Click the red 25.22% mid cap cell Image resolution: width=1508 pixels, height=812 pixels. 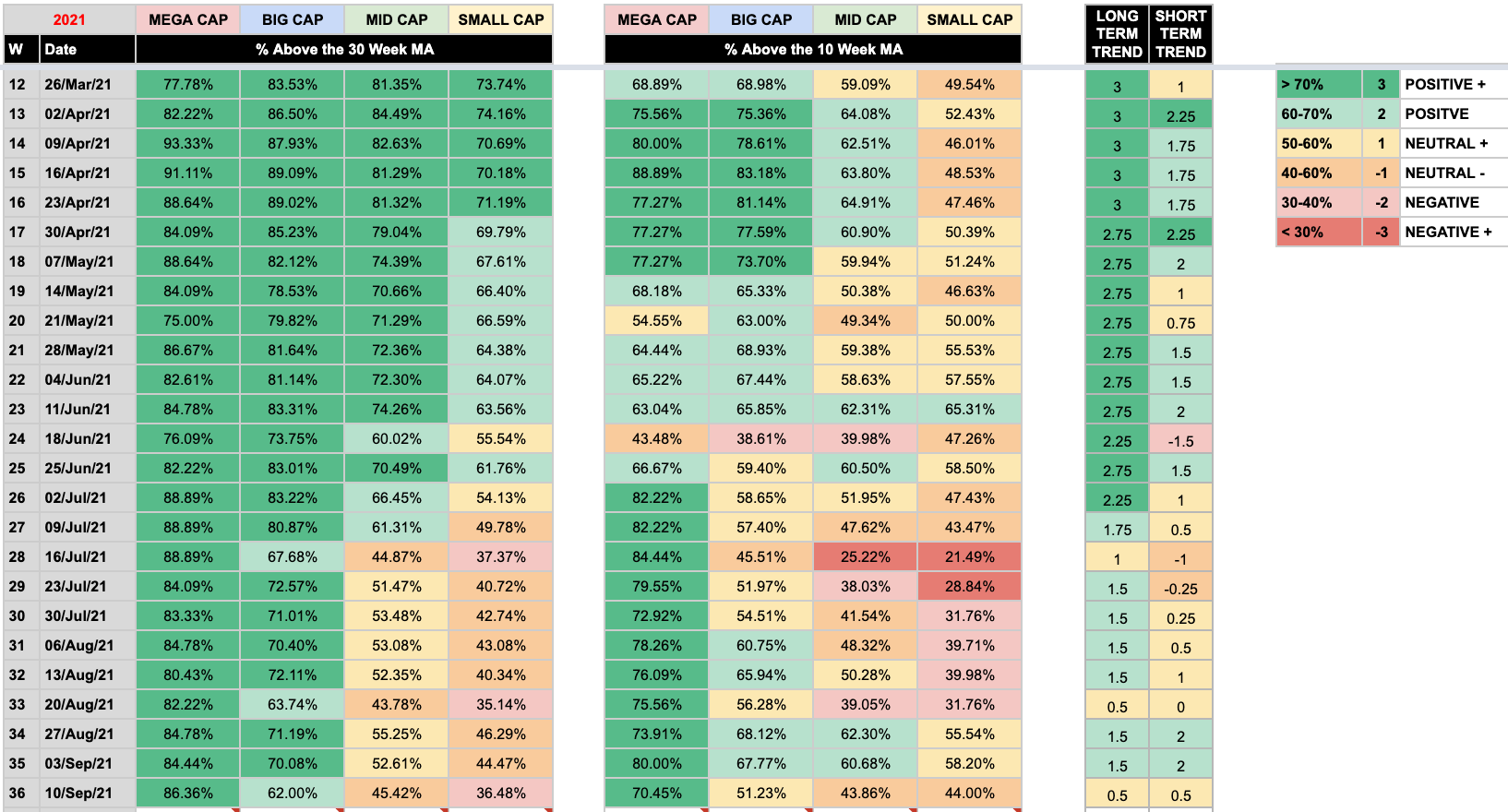[x=865, y=556]
